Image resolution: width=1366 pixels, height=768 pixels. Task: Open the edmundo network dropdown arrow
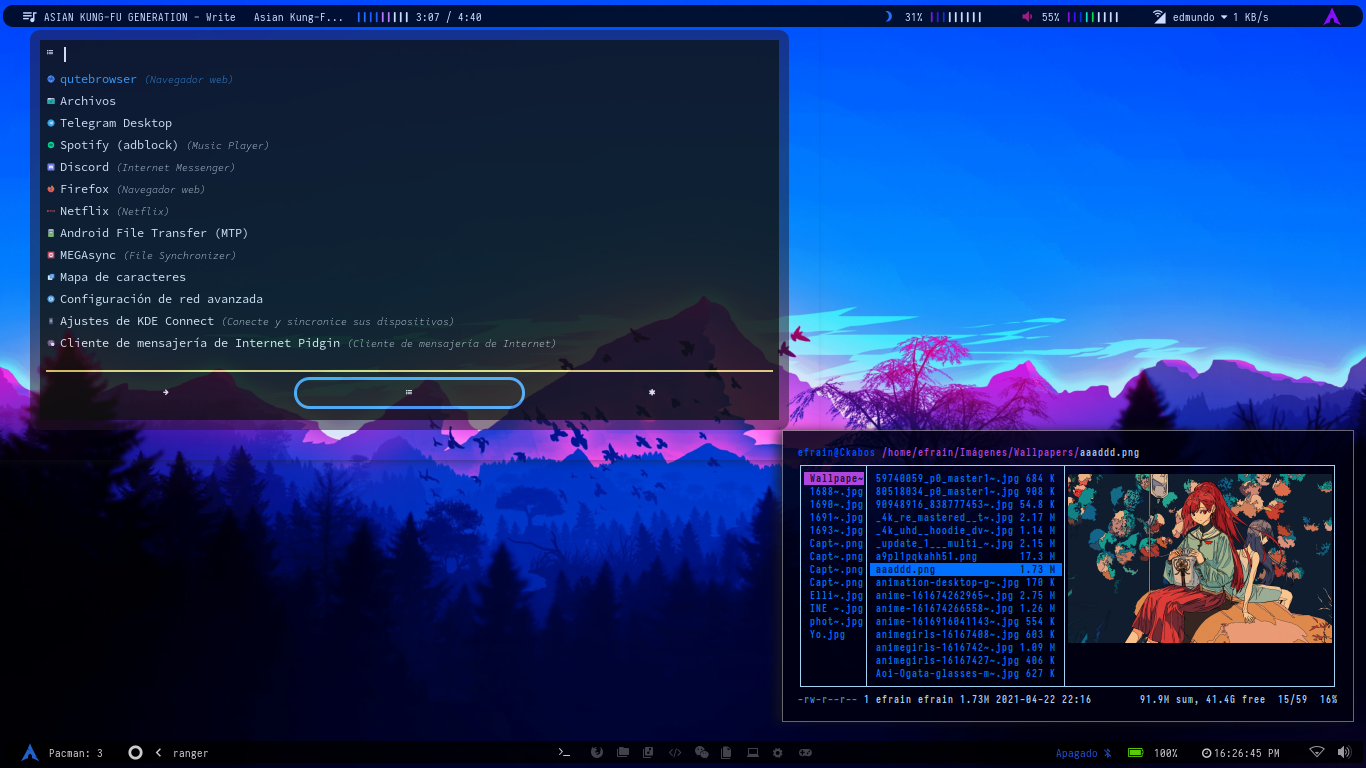pos(1224,17)
